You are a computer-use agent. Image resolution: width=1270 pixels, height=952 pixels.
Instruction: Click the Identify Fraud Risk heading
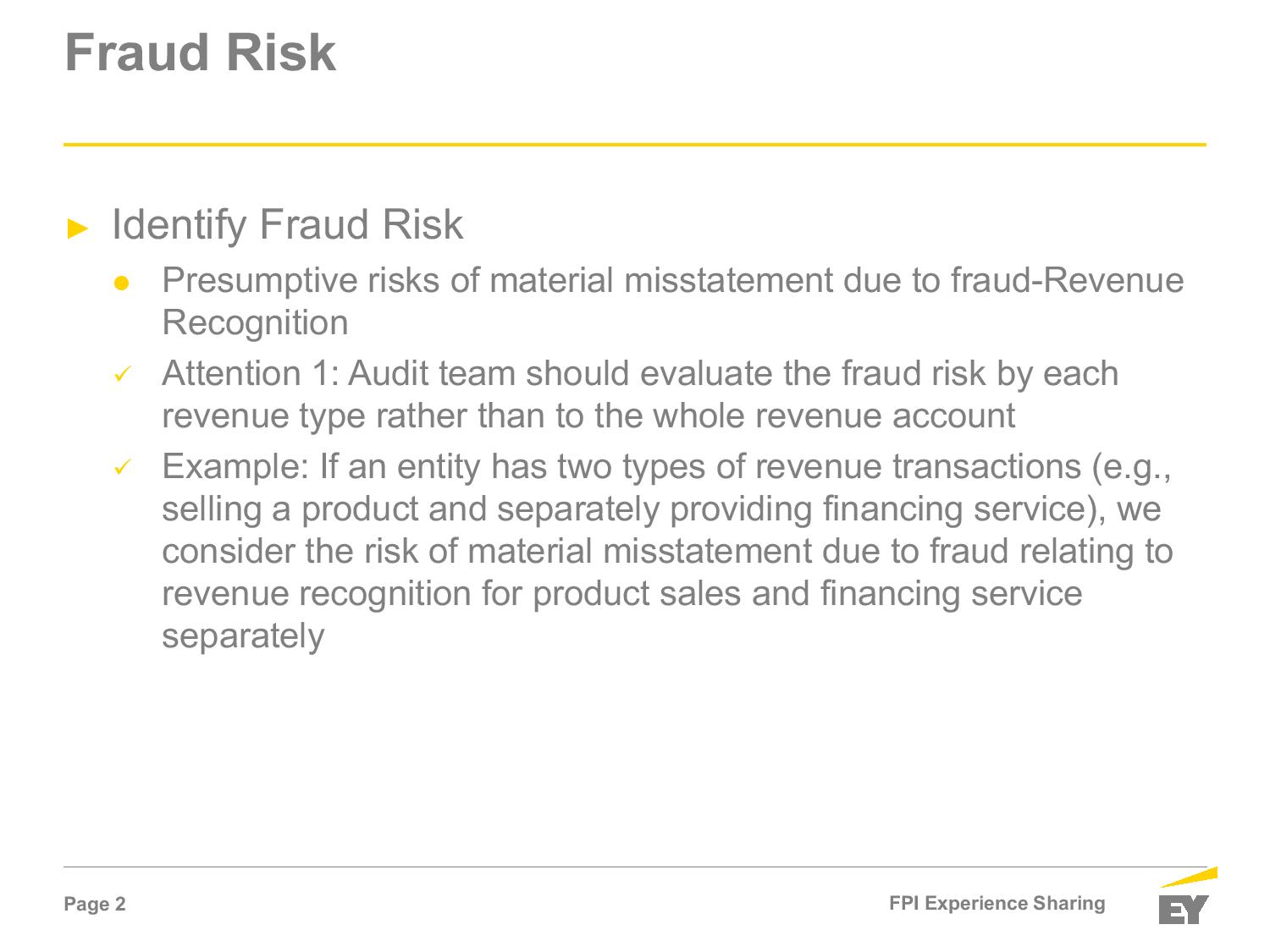[288, 224]
